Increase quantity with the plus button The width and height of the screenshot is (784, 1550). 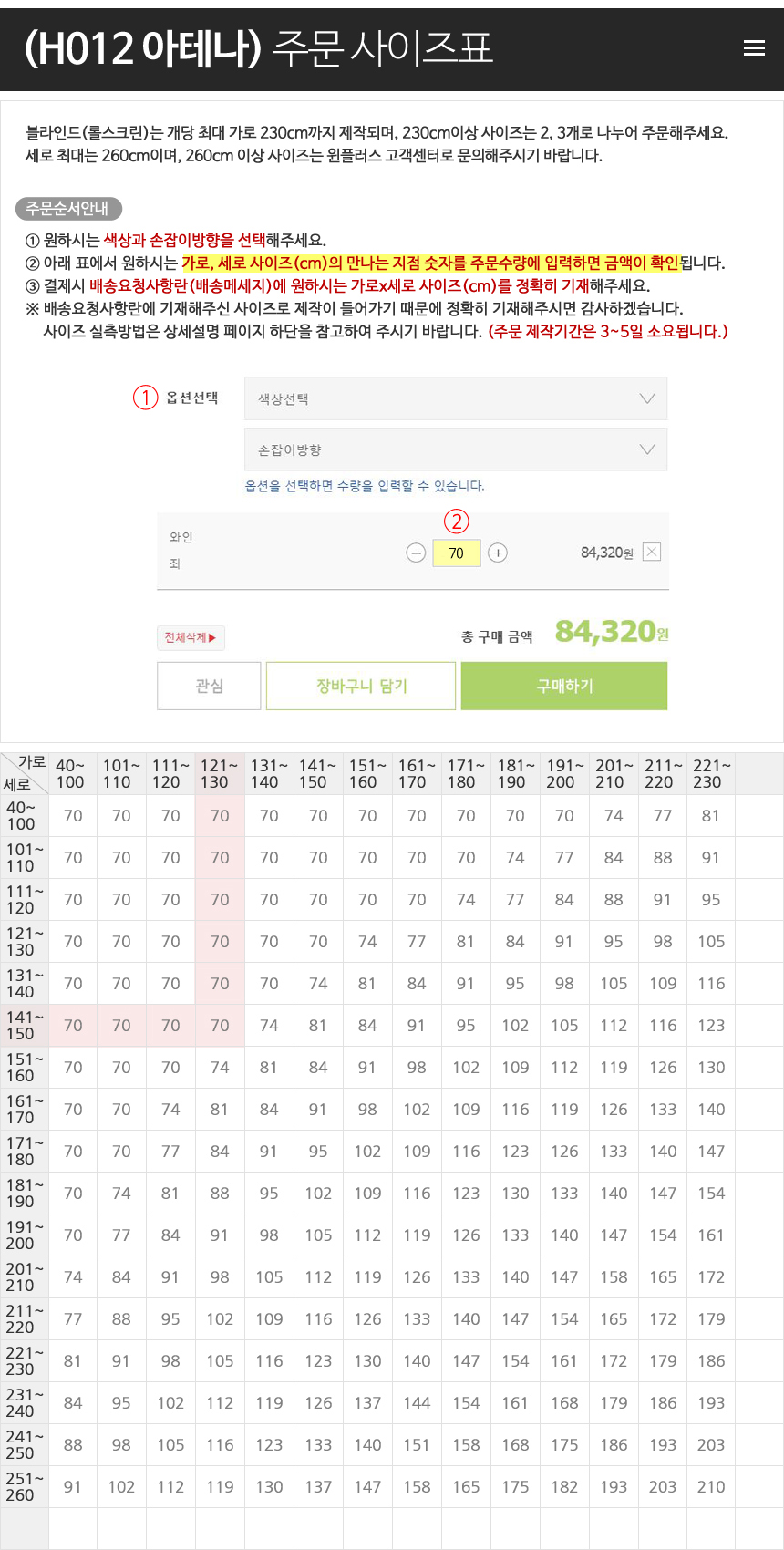pyautogui.click(x=498, y=553)
